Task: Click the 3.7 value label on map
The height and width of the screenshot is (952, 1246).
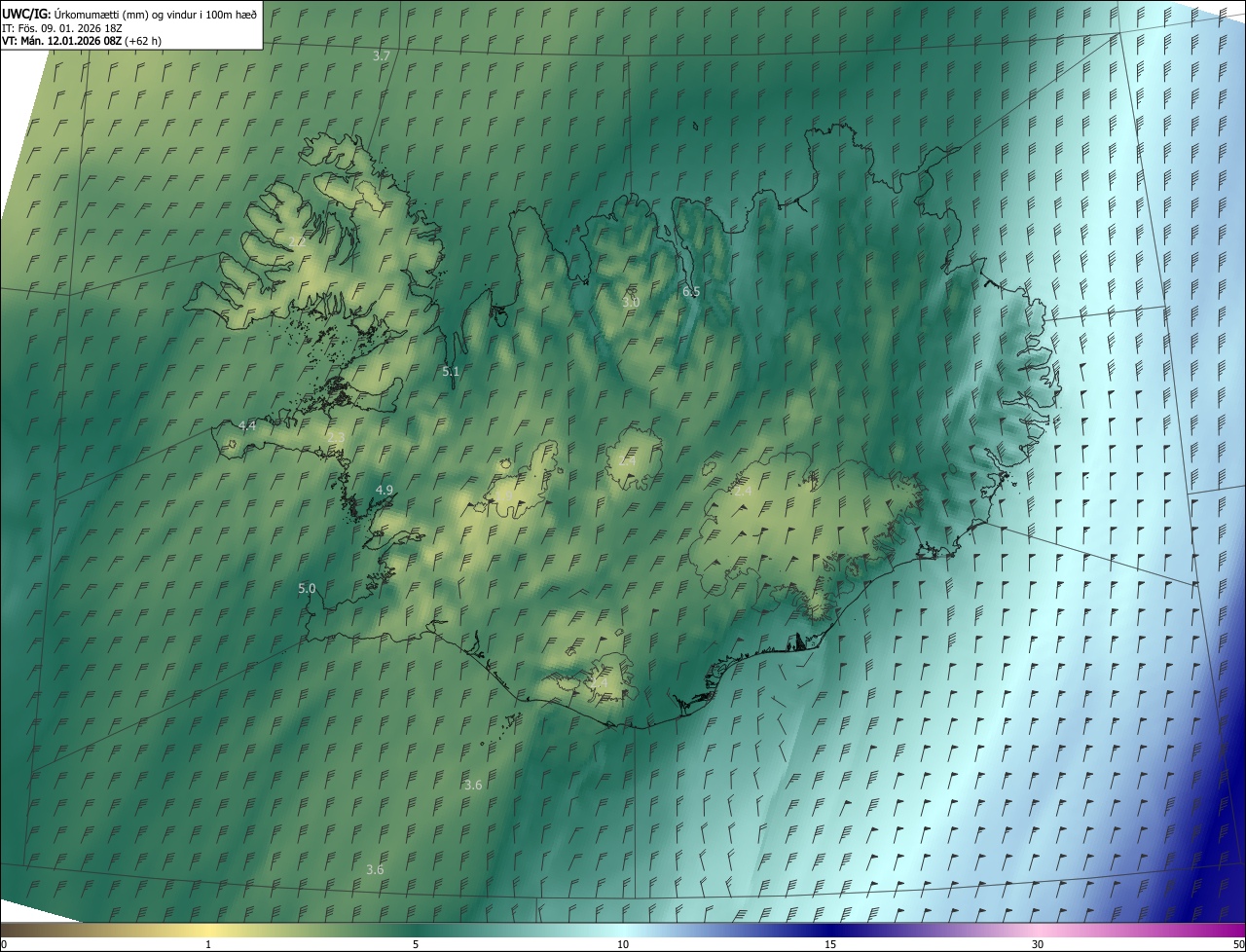Action: 382,56
